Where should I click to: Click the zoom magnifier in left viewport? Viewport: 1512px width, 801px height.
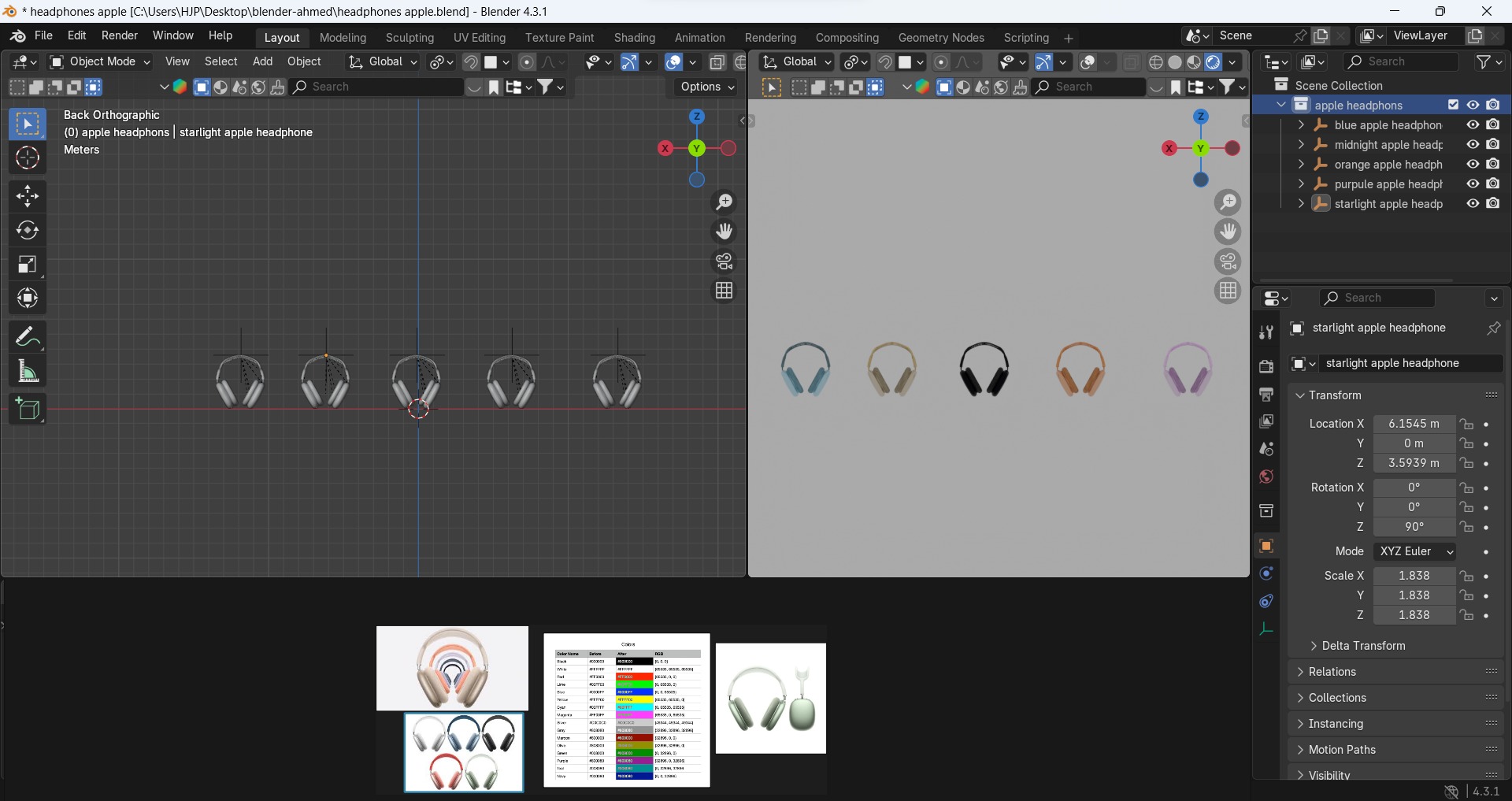pyautogui.click(x=724, y=202)
